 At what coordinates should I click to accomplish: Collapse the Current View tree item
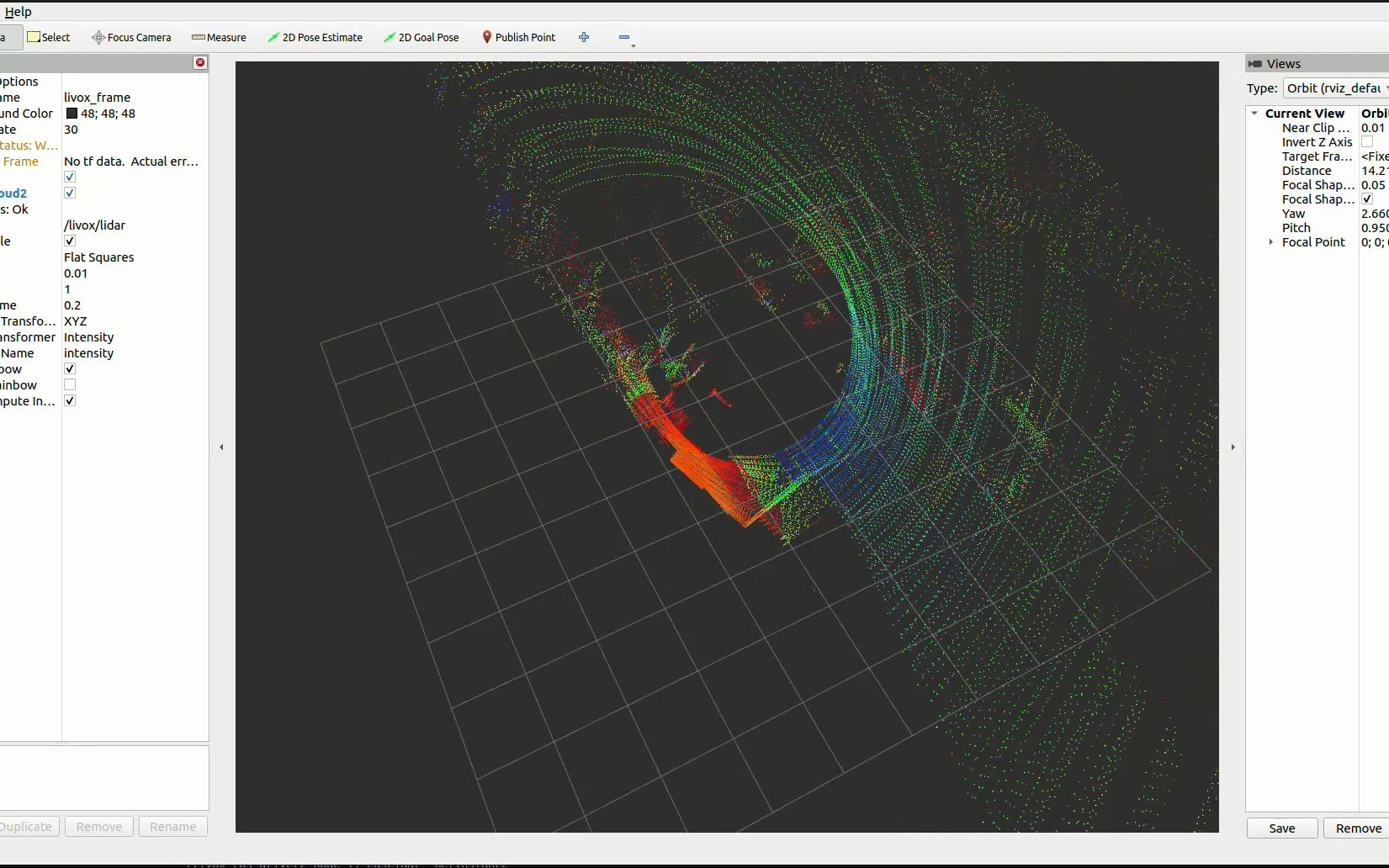pos(1254,114)
